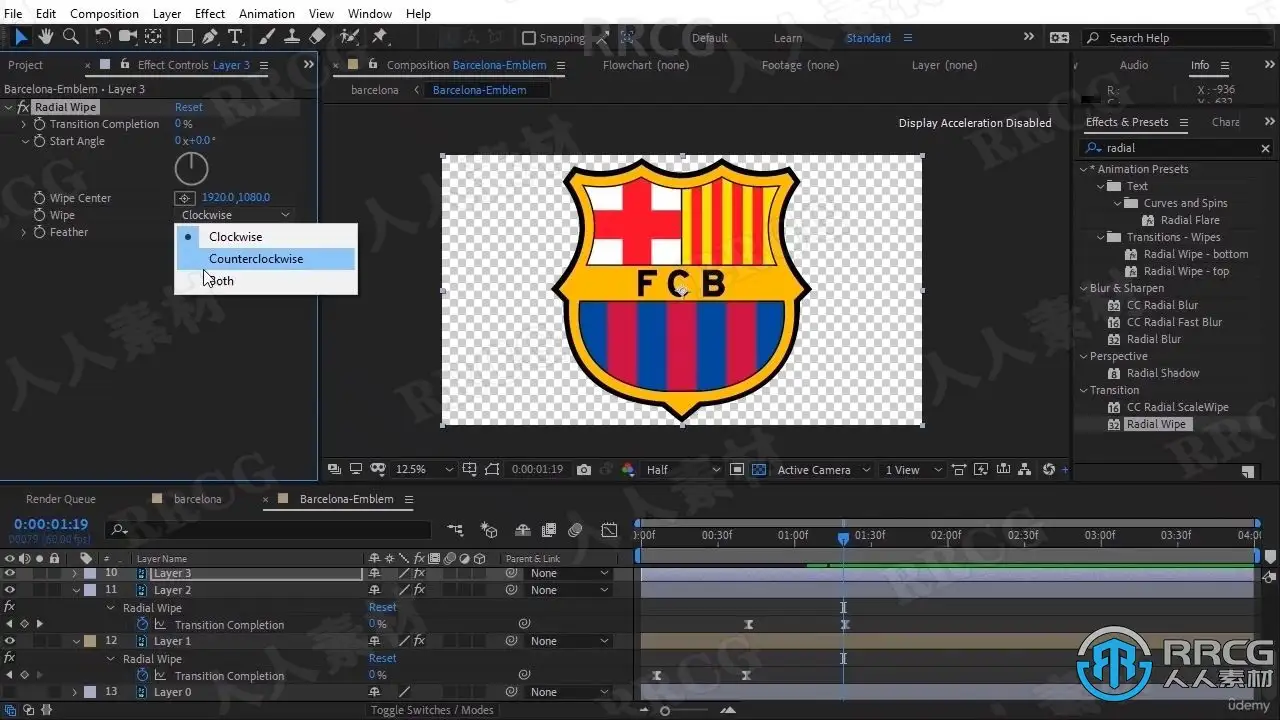Click the effects search field containing radial

click(1178, 148)
